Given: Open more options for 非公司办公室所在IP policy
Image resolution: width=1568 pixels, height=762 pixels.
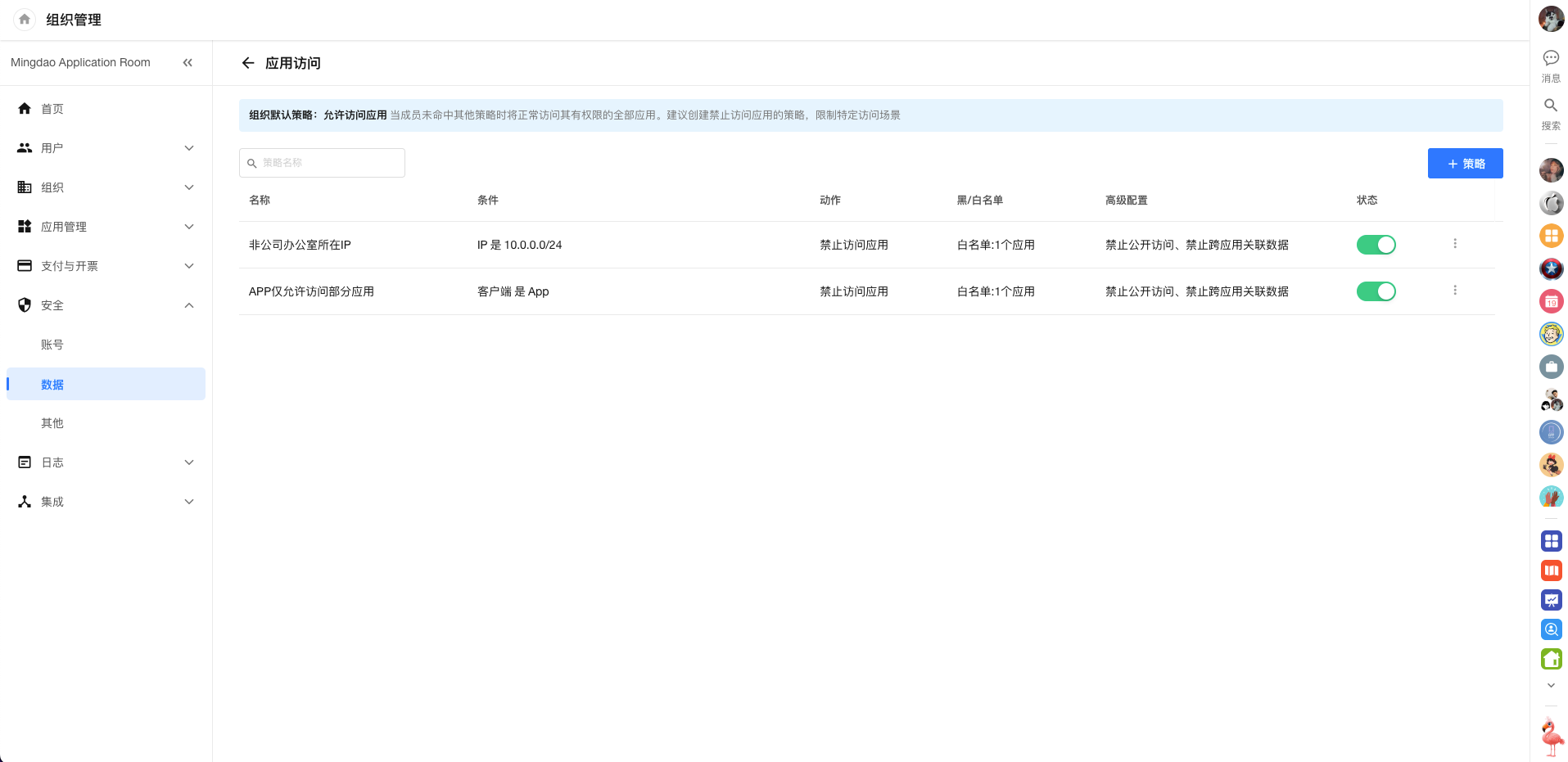Looking at the screenshot, I should coord(1455,244).
